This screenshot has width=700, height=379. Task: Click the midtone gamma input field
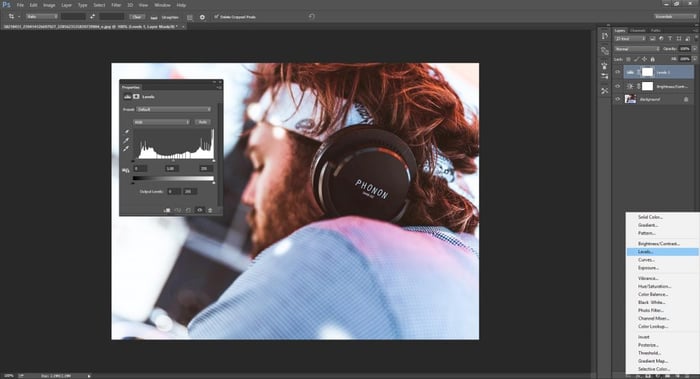pos(172,168)
